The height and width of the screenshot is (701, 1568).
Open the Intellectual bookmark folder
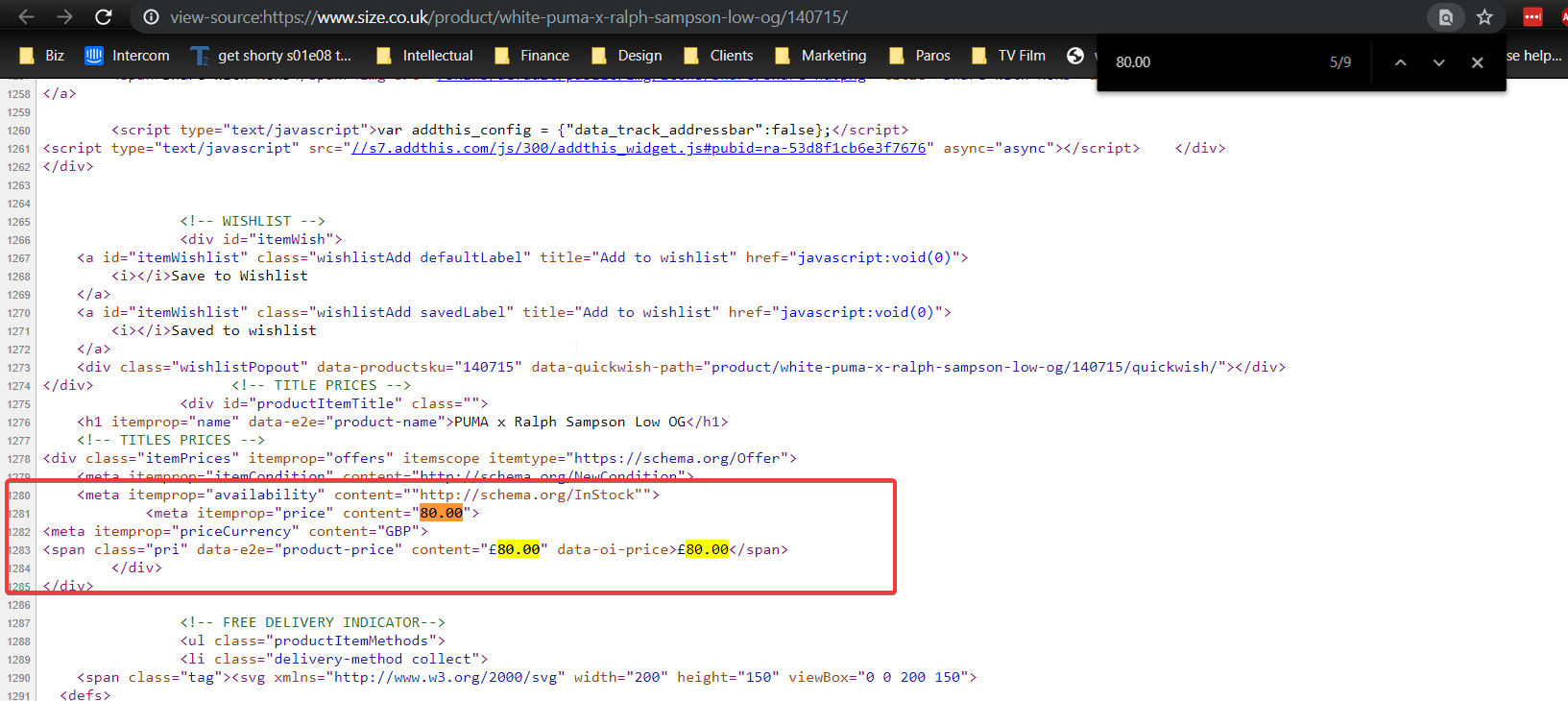pos(424,56)
